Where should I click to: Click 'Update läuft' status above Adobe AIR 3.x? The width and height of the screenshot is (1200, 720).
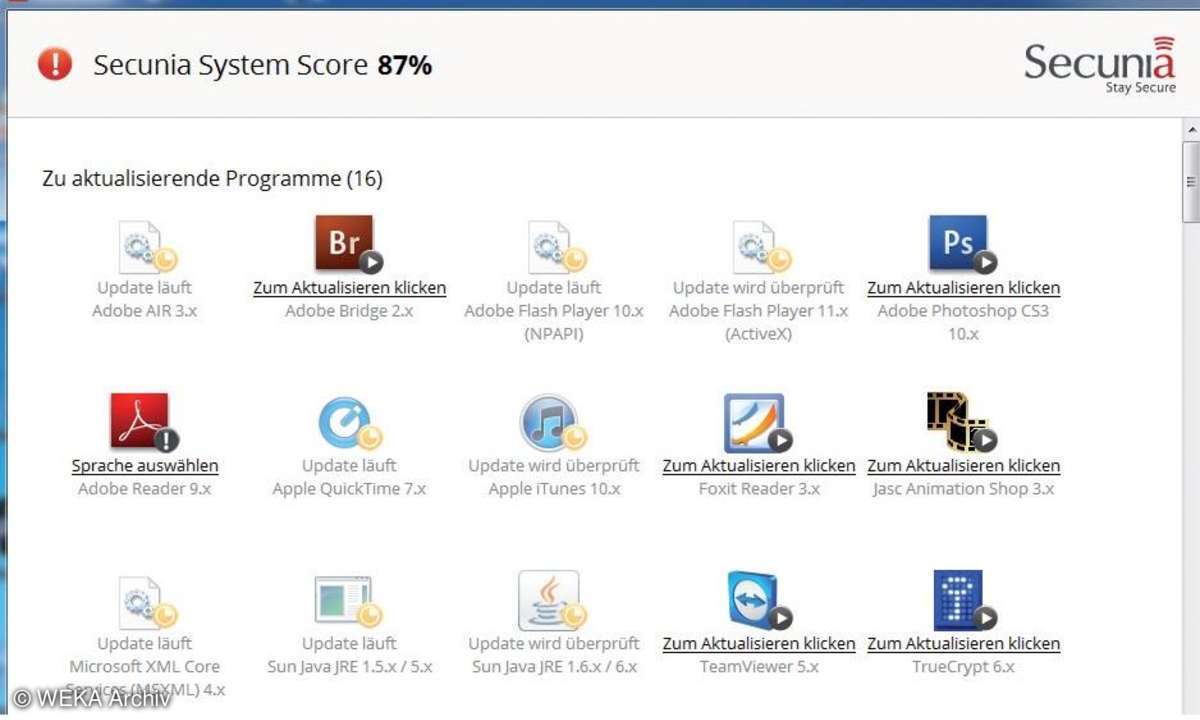pyautogui.click(x=145, y=288)
